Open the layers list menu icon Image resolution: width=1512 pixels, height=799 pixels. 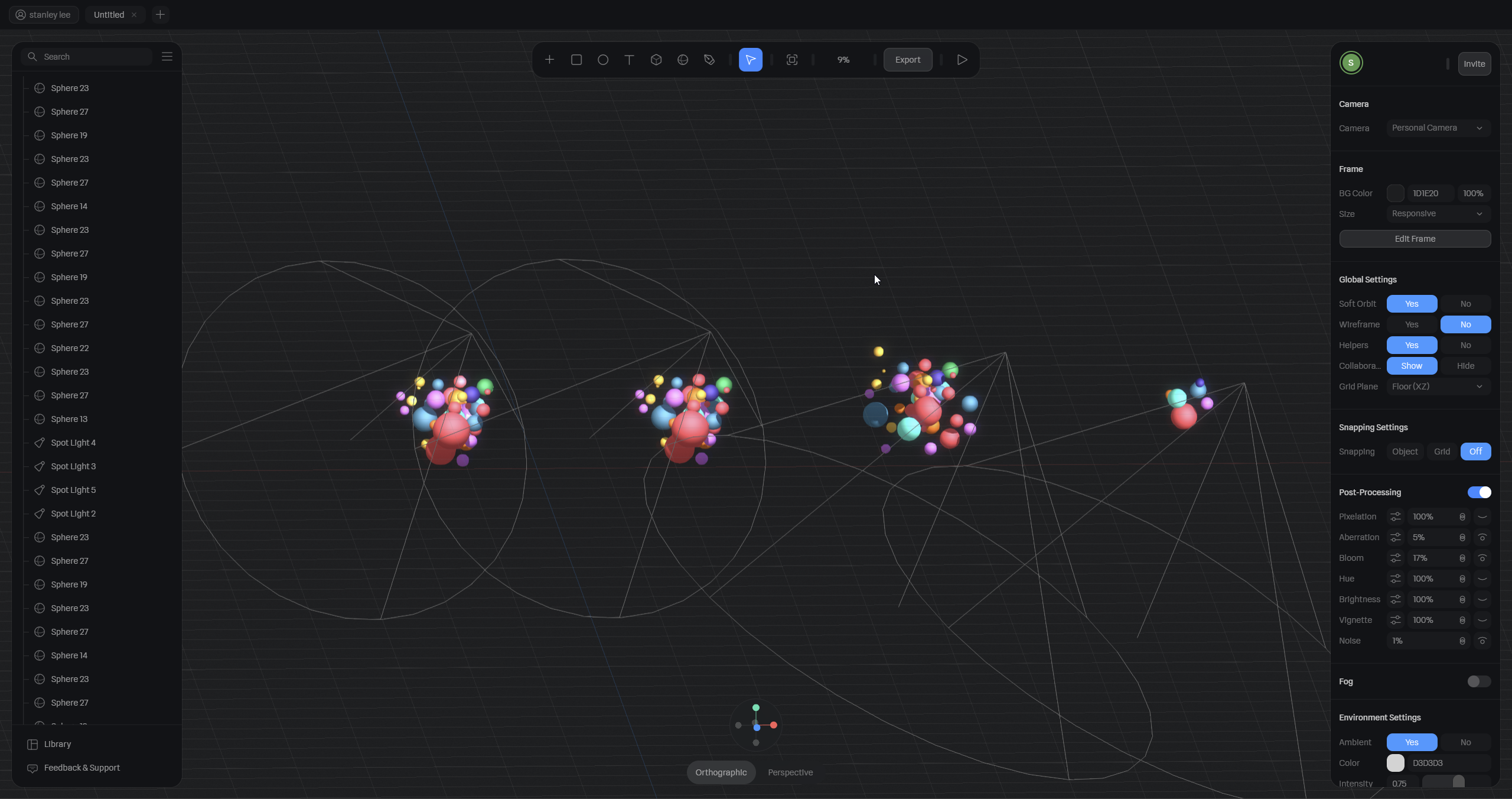167,56
